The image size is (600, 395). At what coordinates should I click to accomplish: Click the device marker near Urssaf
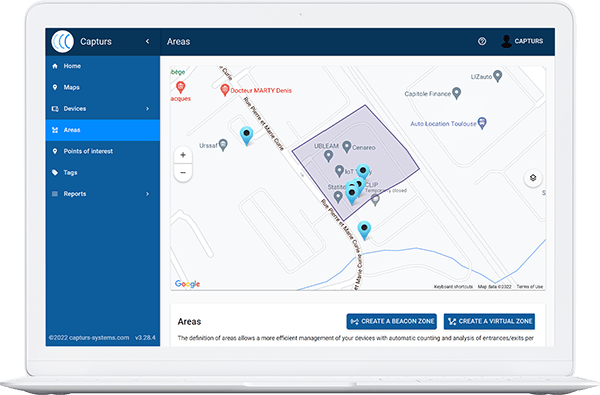tap(246, 136)
